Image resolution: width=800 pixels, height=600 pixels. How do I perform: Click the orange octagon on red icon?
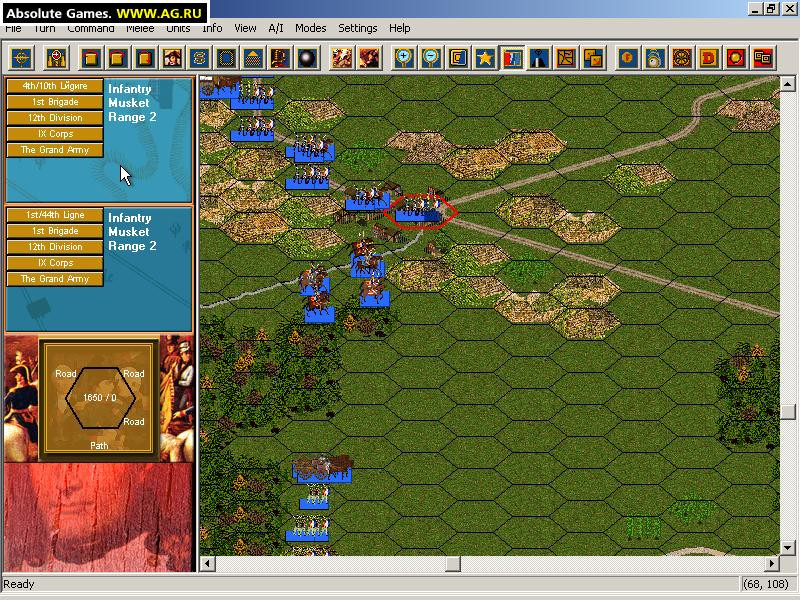(x=736, y=58)
